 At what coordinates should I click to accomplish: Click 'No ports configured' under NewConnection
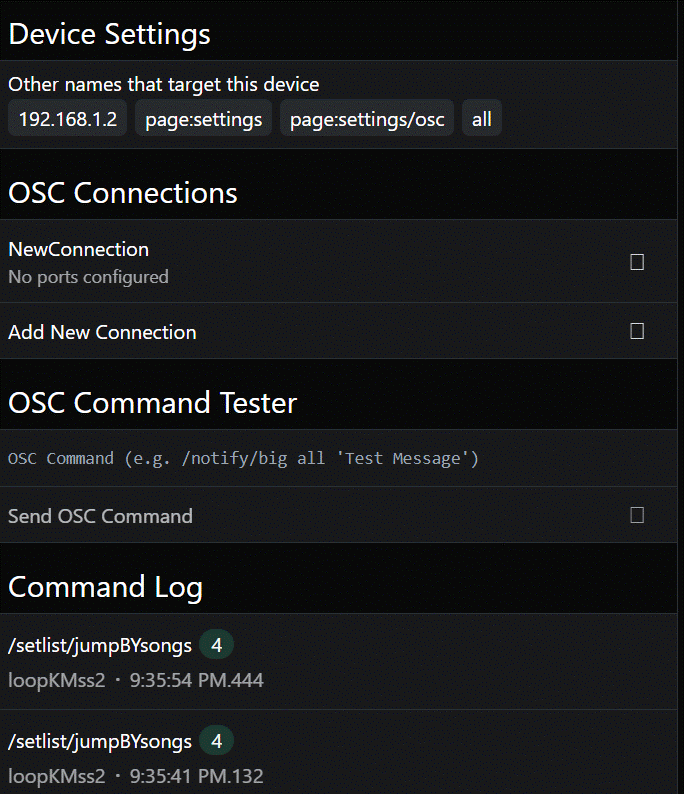(x=88, y=277)
